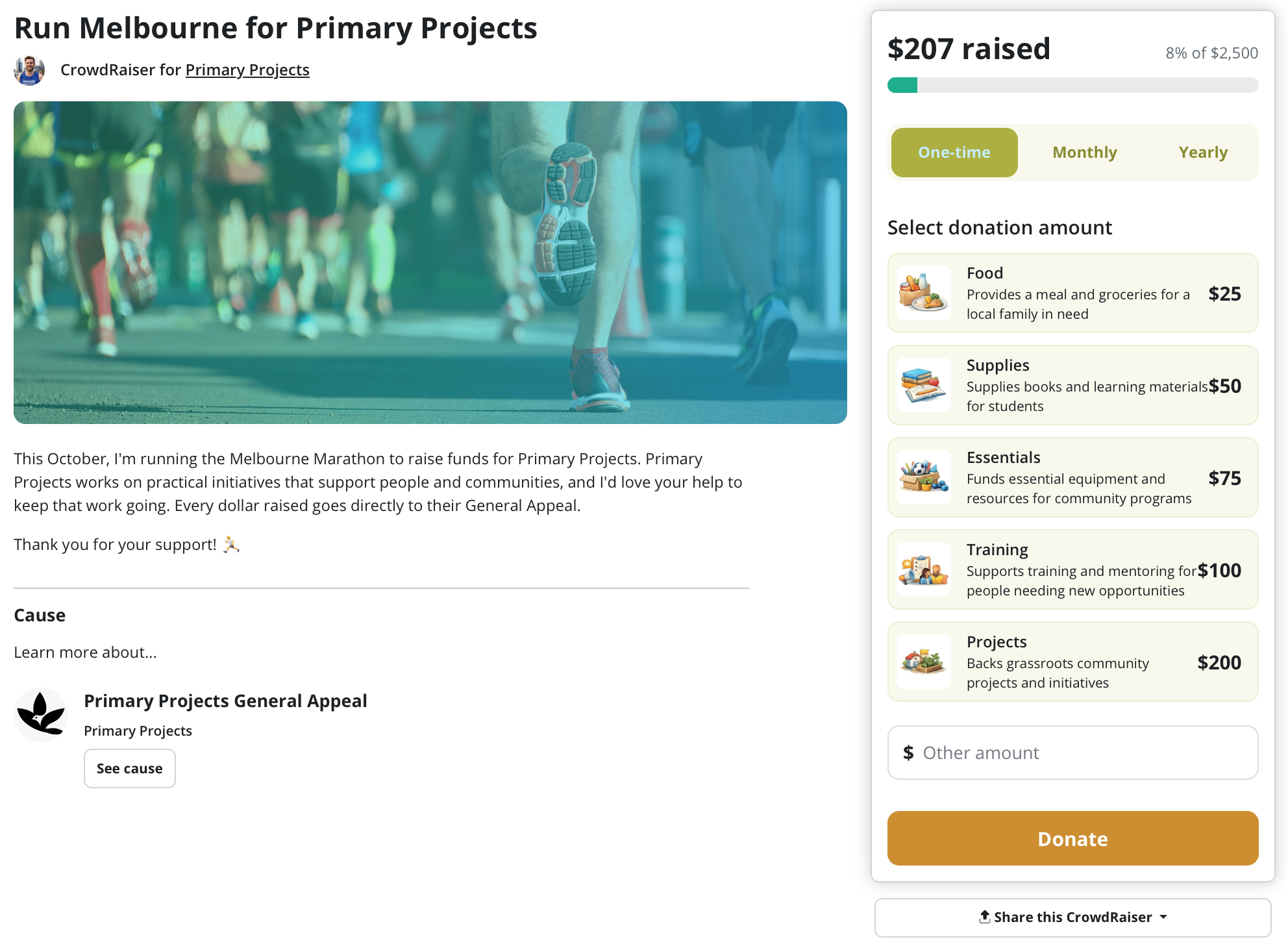Open the See cause button
Viewport: 1288px width, 948px height.
click(129, 768)
